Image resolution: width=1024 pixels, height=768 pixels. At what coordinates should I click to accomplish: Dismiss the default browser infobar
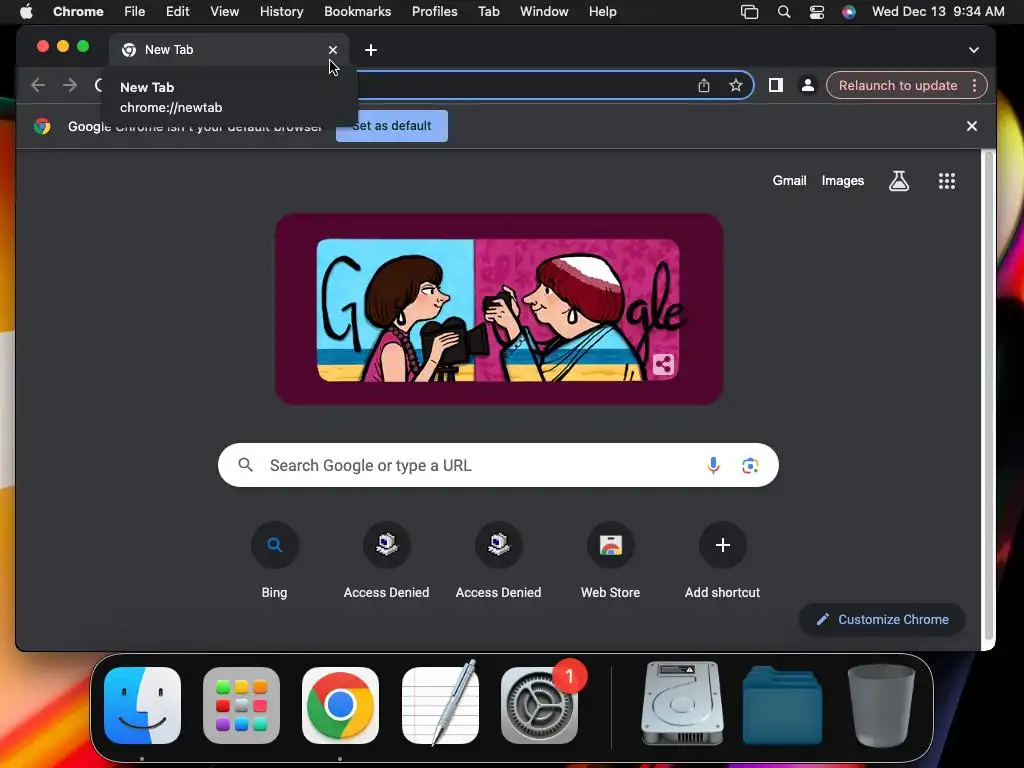pyautogui.click(x=972, y=126)
